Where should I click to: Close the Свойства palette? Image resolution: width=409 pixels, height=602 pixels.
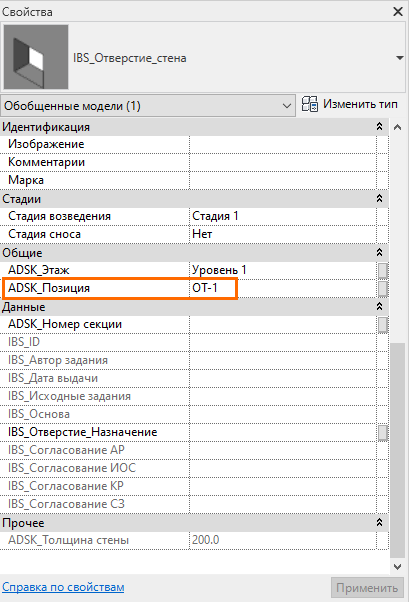tap(398, 12)
